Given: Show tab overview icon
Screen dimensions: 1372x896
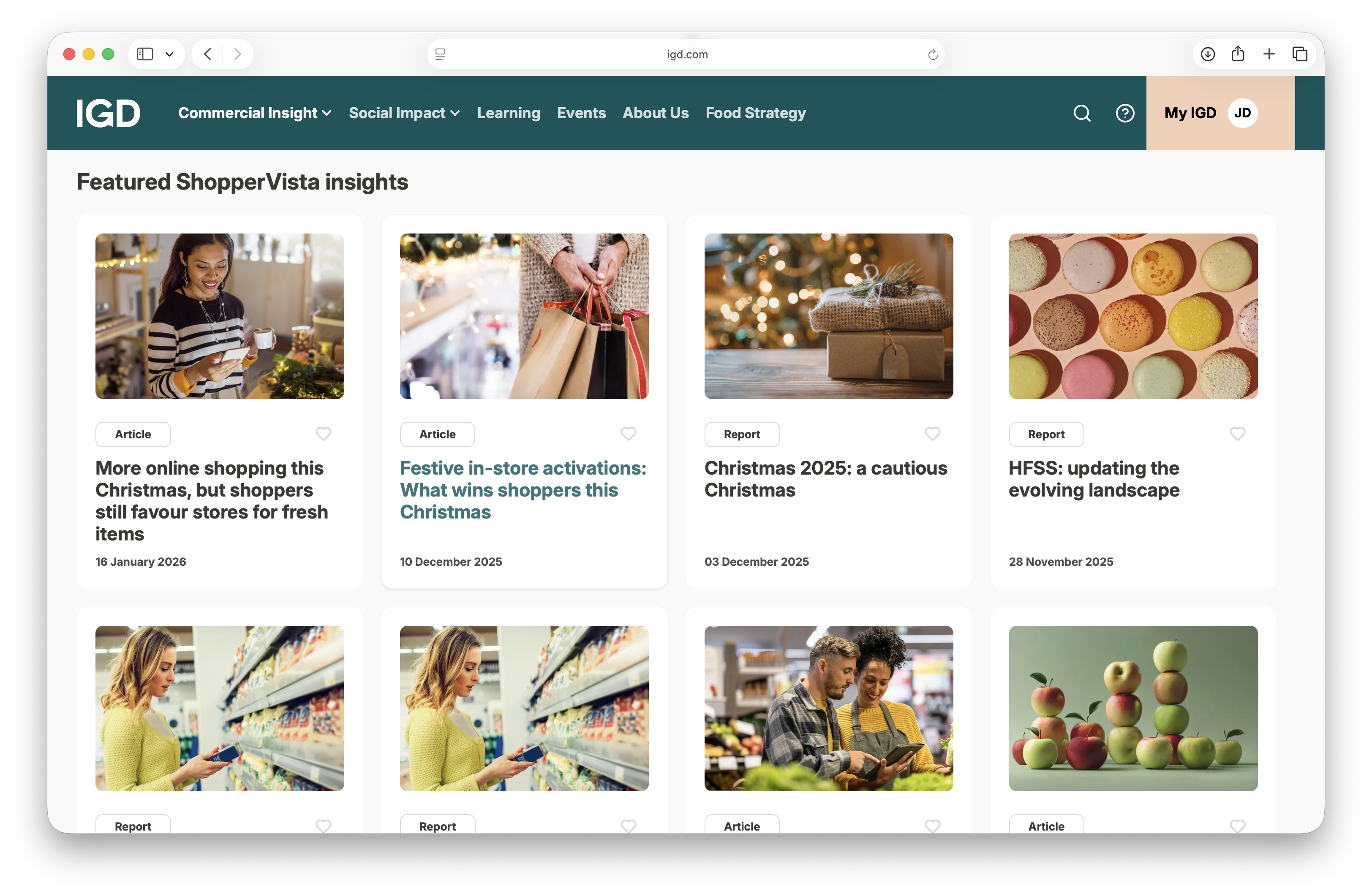Looking at the screenshot, I should 1300,54.
